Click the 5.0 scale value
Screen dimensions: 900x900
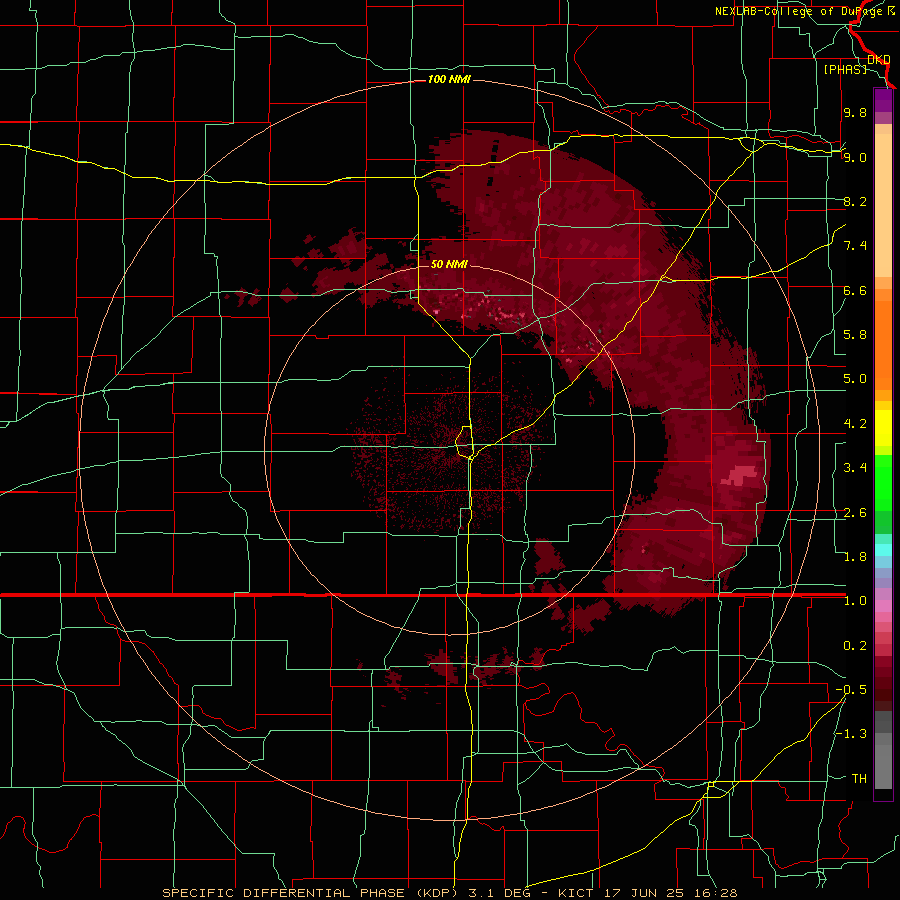855,379
